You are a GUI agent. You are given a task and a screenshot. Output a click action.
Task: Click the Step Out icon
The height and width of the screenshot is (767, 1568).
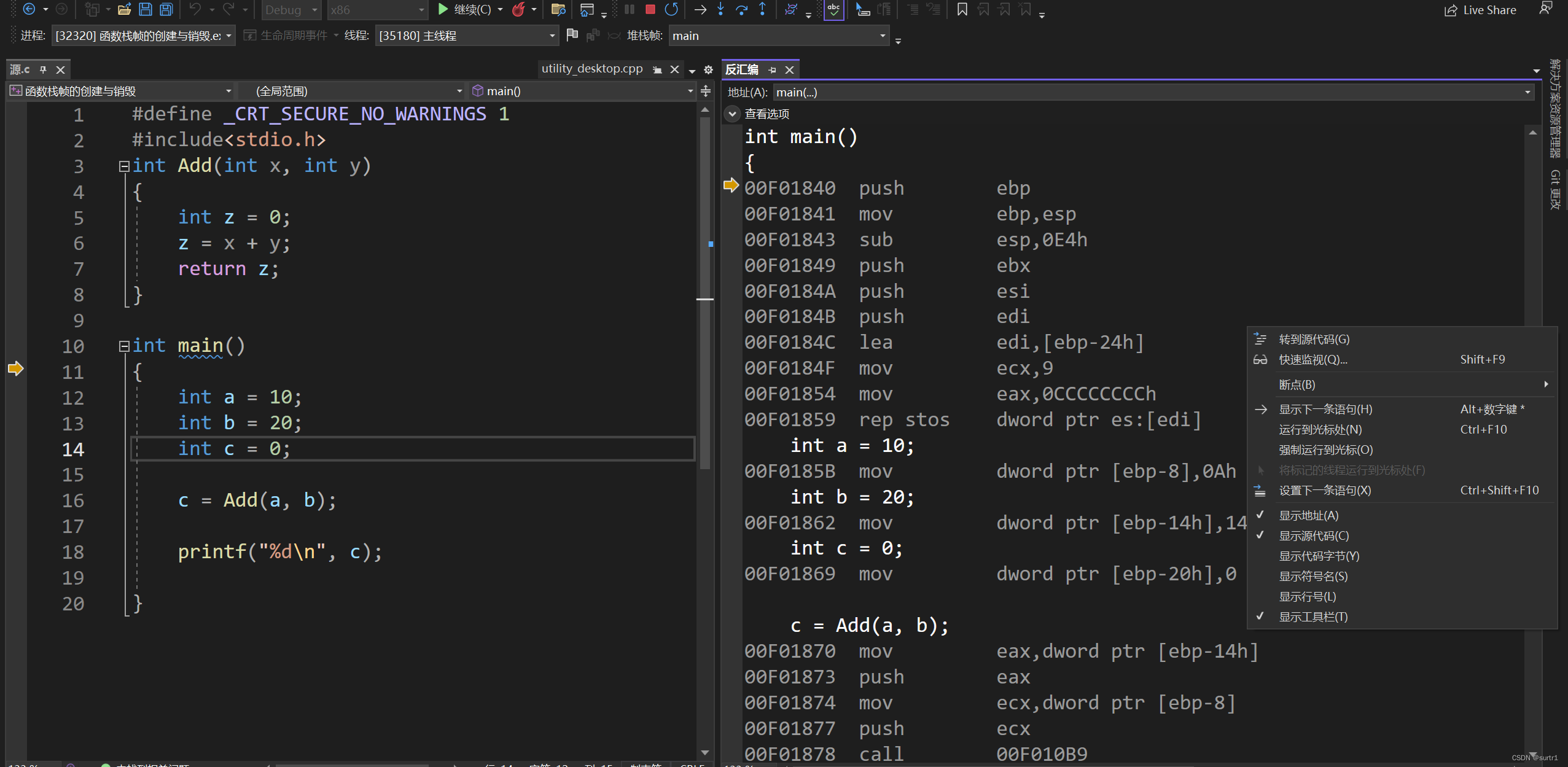(762, 9)
